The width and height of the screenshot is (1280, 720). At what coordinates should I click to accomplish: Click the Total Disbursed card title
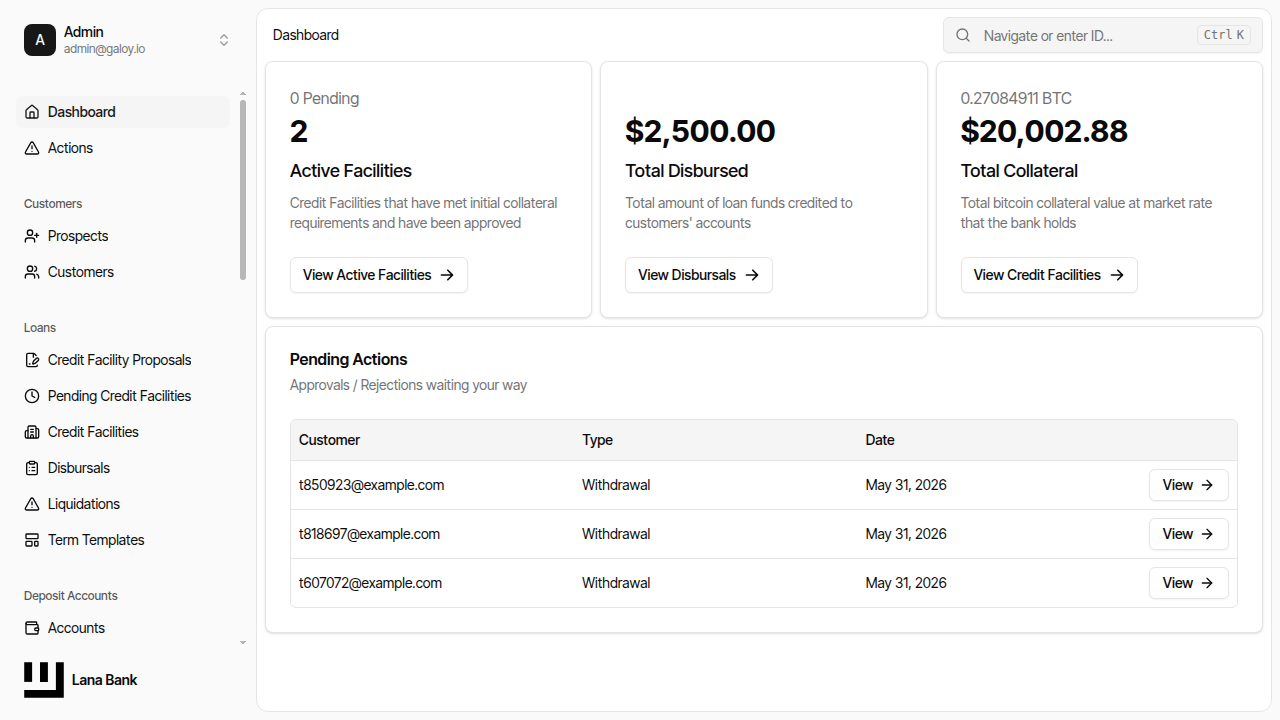pyautogui.click(x=686, y=171)
